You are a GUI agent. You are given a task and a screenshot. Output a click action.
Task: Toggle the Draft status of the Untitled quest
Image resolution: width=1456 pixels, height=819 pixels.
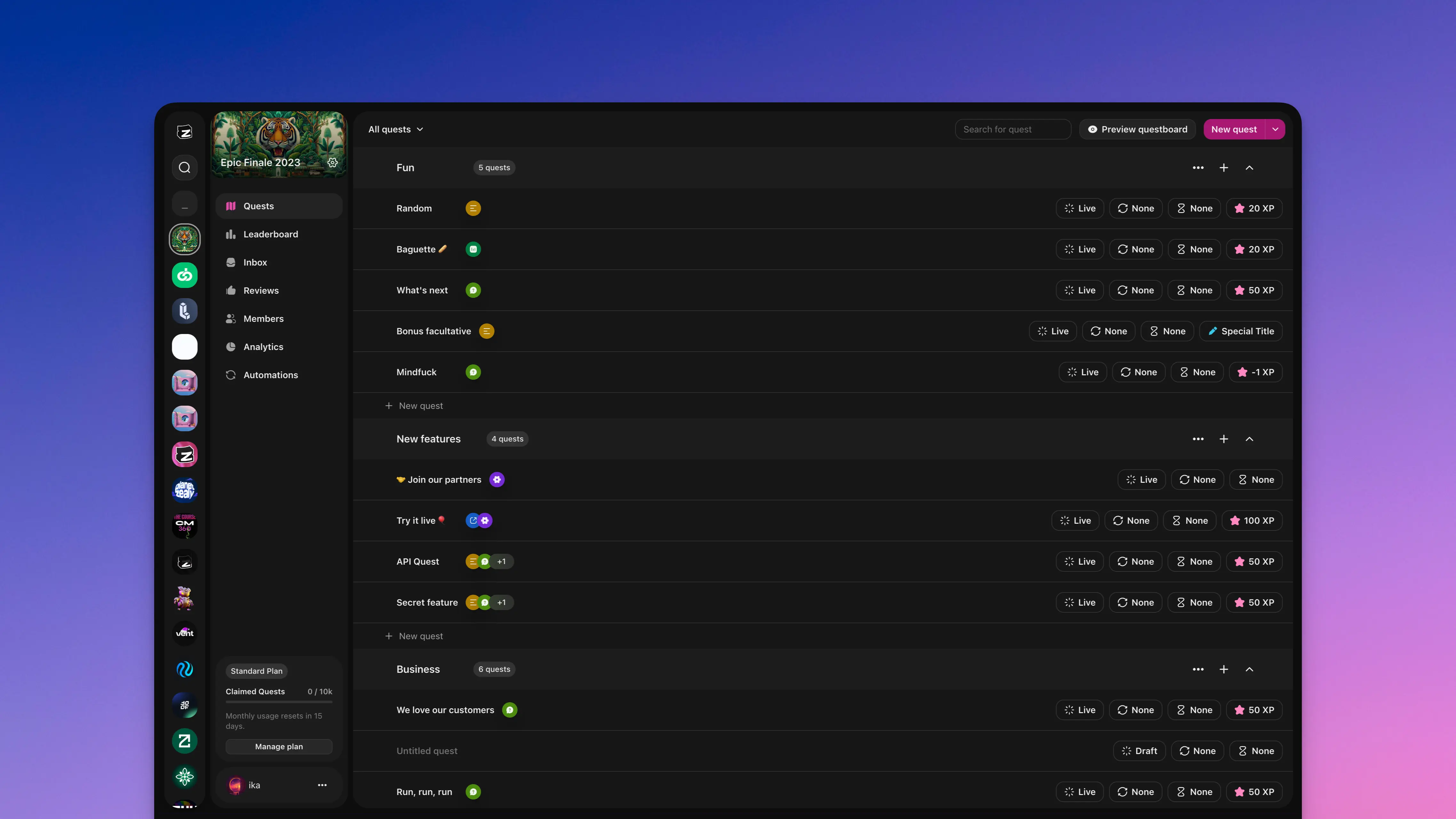[1139, 751]
